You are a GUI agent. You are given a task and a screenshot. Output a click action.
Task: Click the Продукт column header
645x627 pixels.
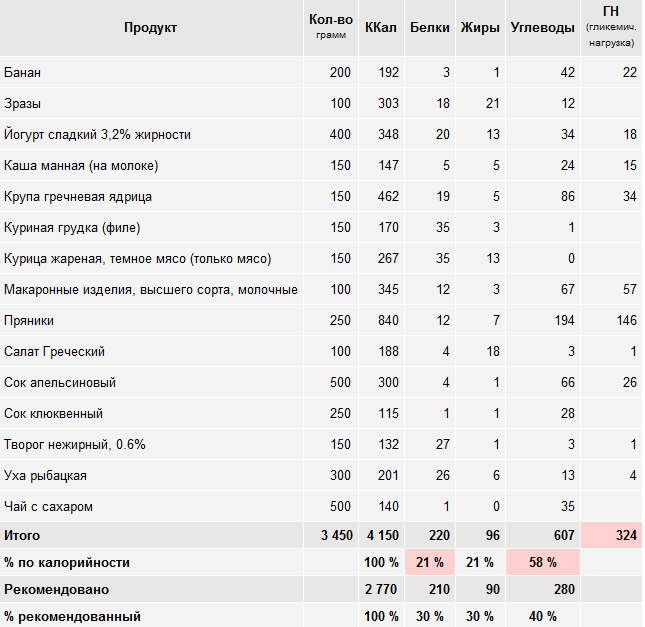(x=151, y=28)
